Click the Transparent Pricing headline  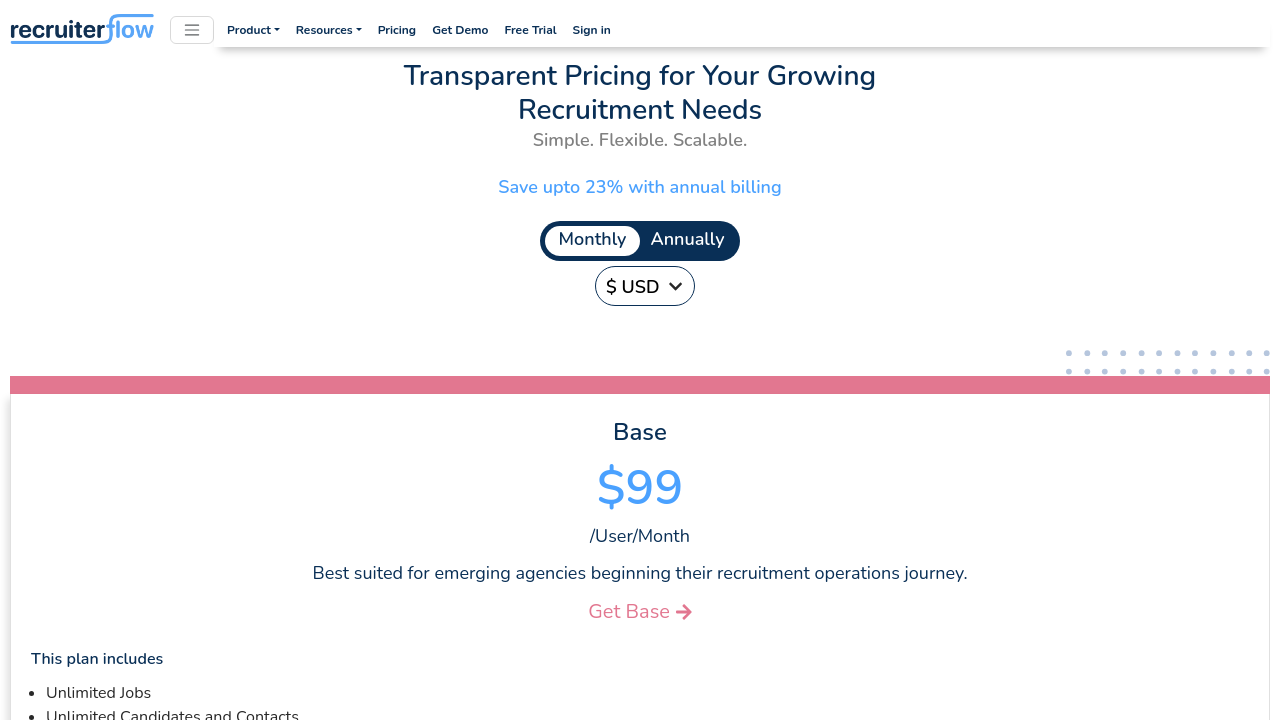tap(640, 92)
